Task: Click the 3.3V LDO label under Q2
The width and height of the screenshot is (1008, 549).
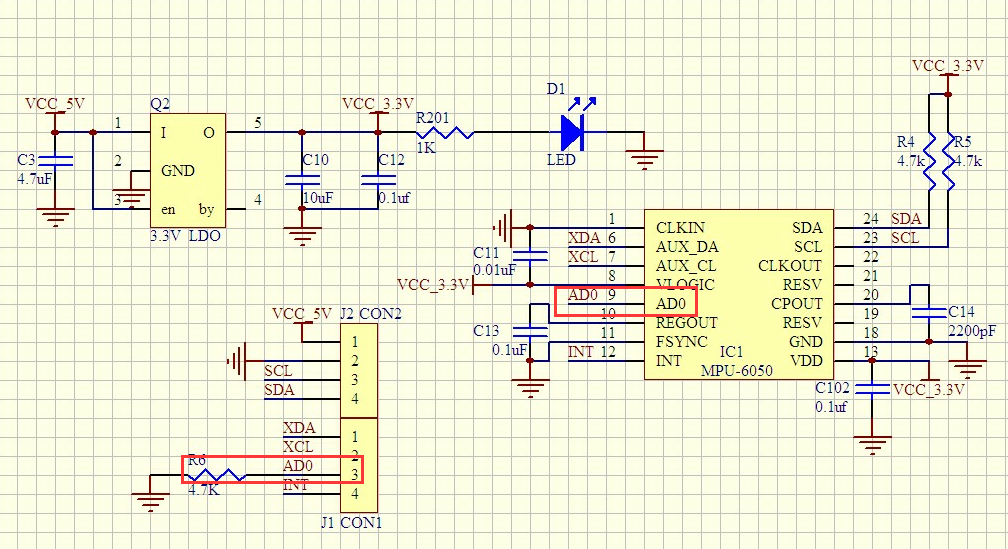Action: 186,236
